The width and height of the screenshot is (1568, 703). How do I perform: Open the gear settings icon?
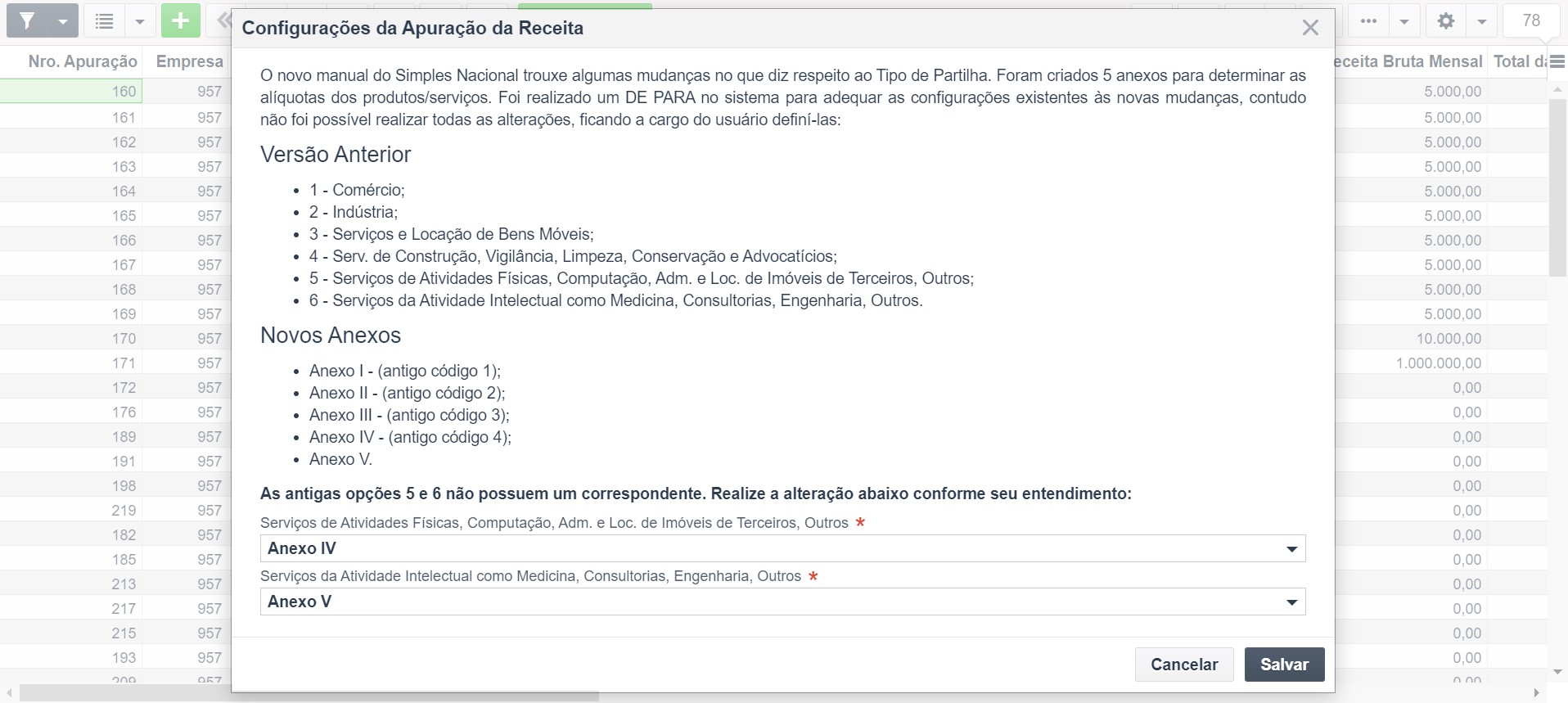(x=1446, y=21)
